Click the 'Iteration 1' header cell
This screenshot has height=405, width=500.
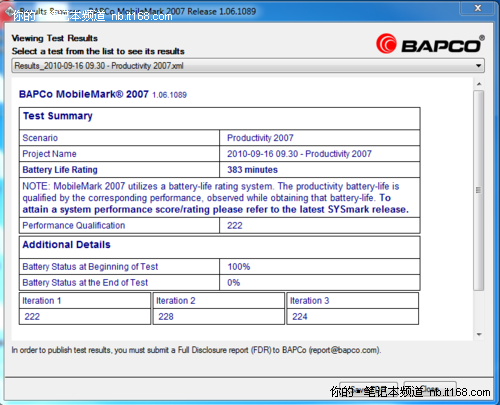coord(85,301)
